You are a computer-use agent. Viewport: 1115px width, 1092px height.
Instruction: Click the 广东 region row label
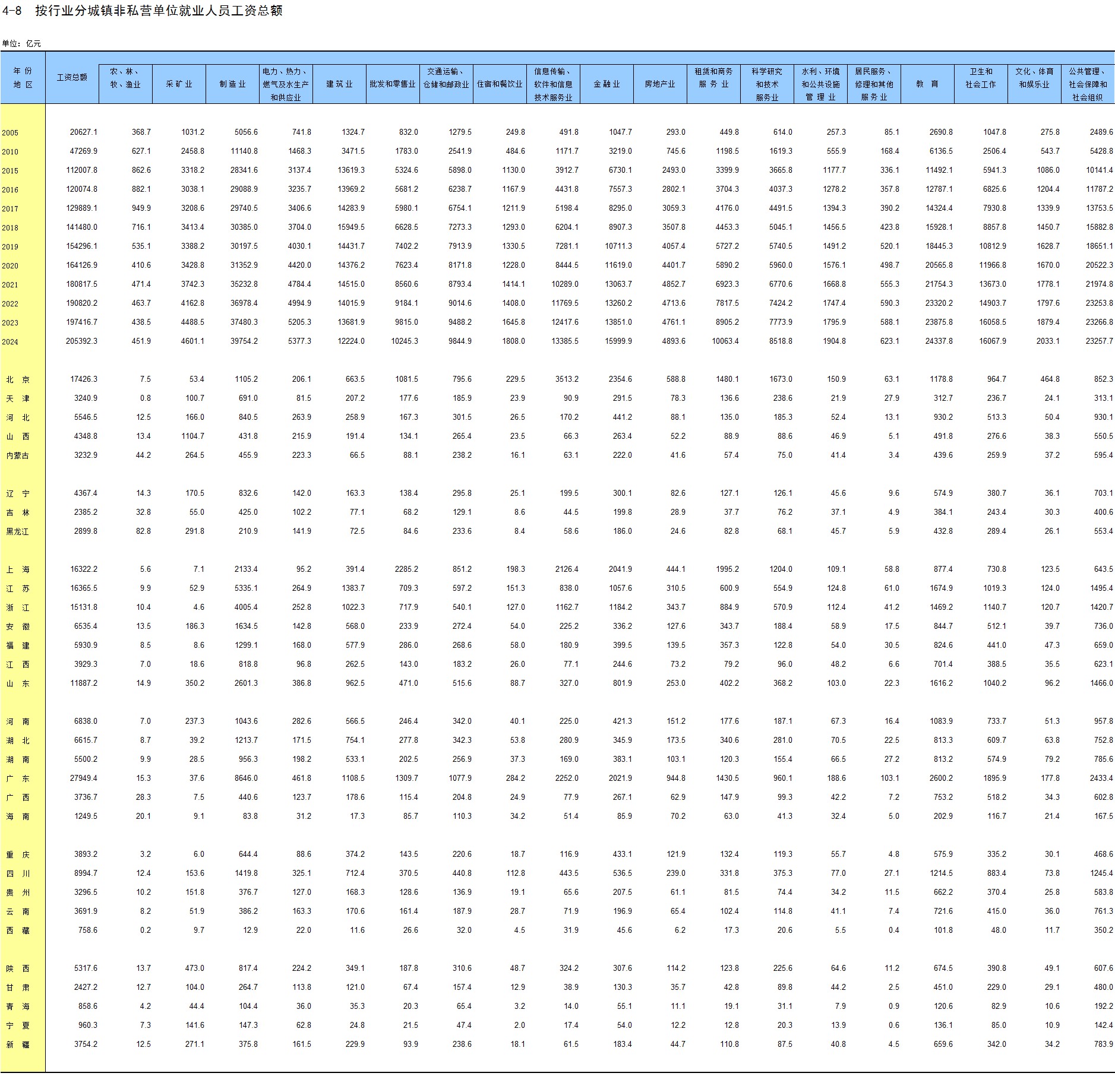click(18, 779)
